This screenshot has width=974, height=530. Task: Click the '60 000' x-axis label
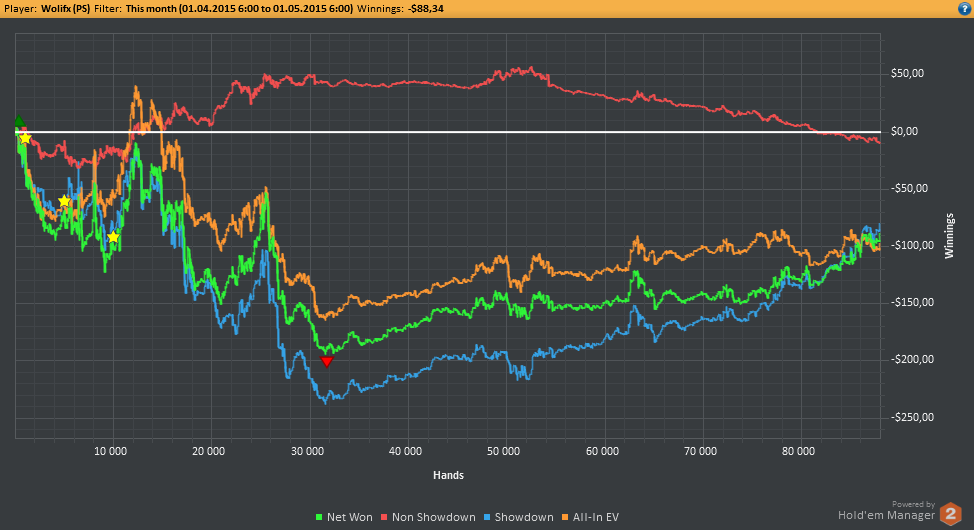click(603, 451)
